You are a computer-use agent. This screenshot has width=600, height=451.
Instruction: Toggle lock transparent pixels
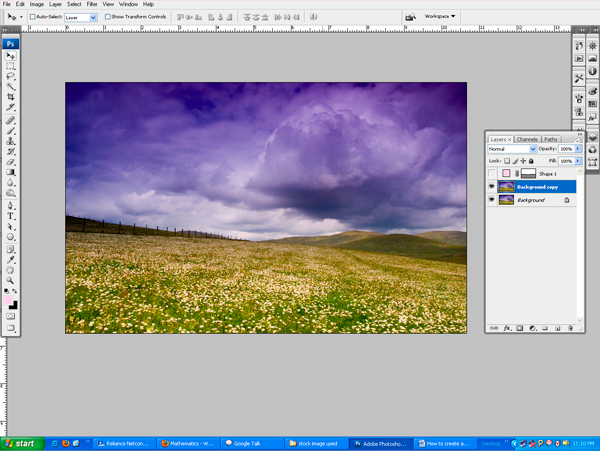click(507, 161)
